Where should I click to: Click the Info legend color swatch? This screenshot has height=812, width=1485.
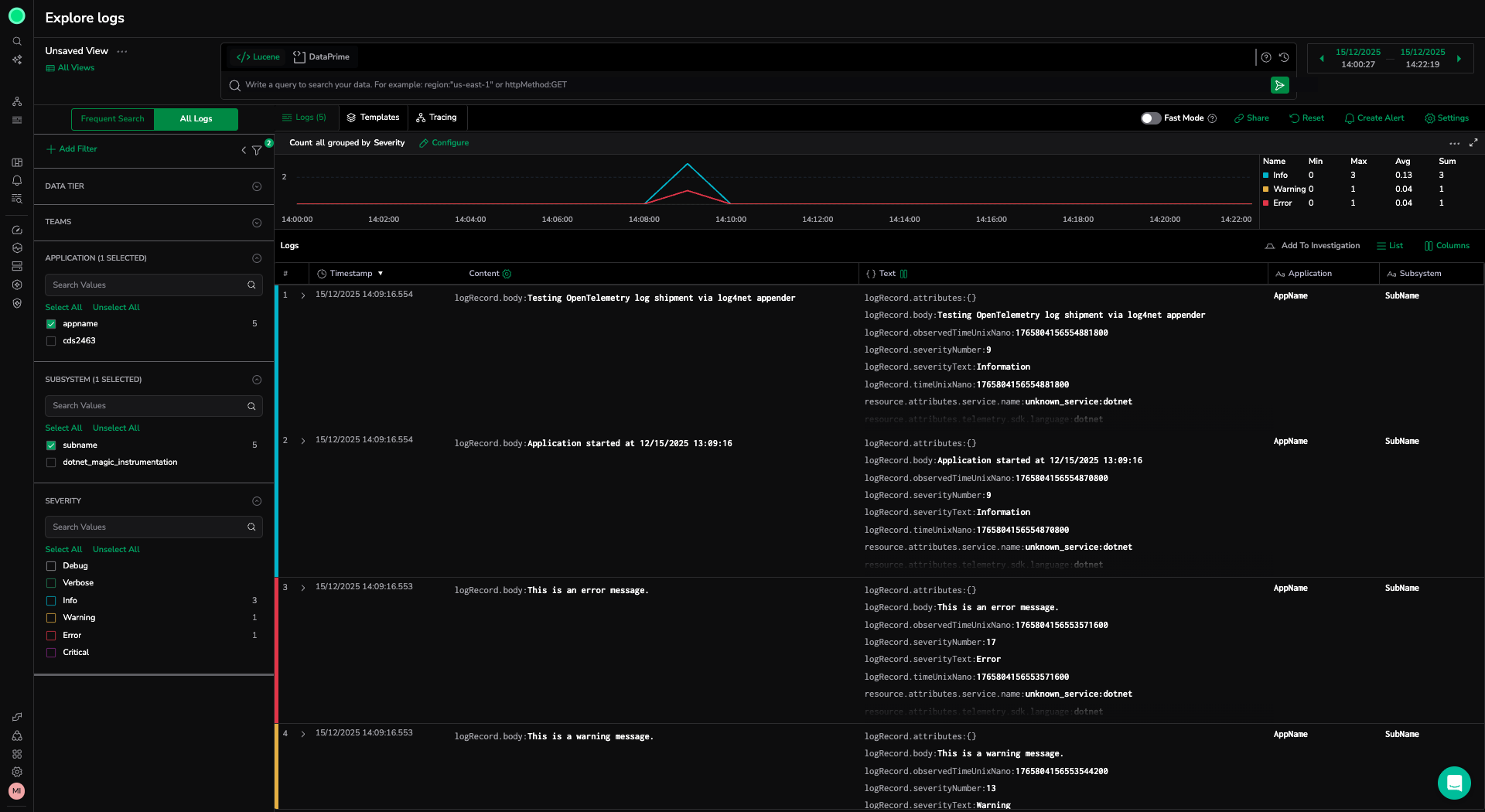1266,176
